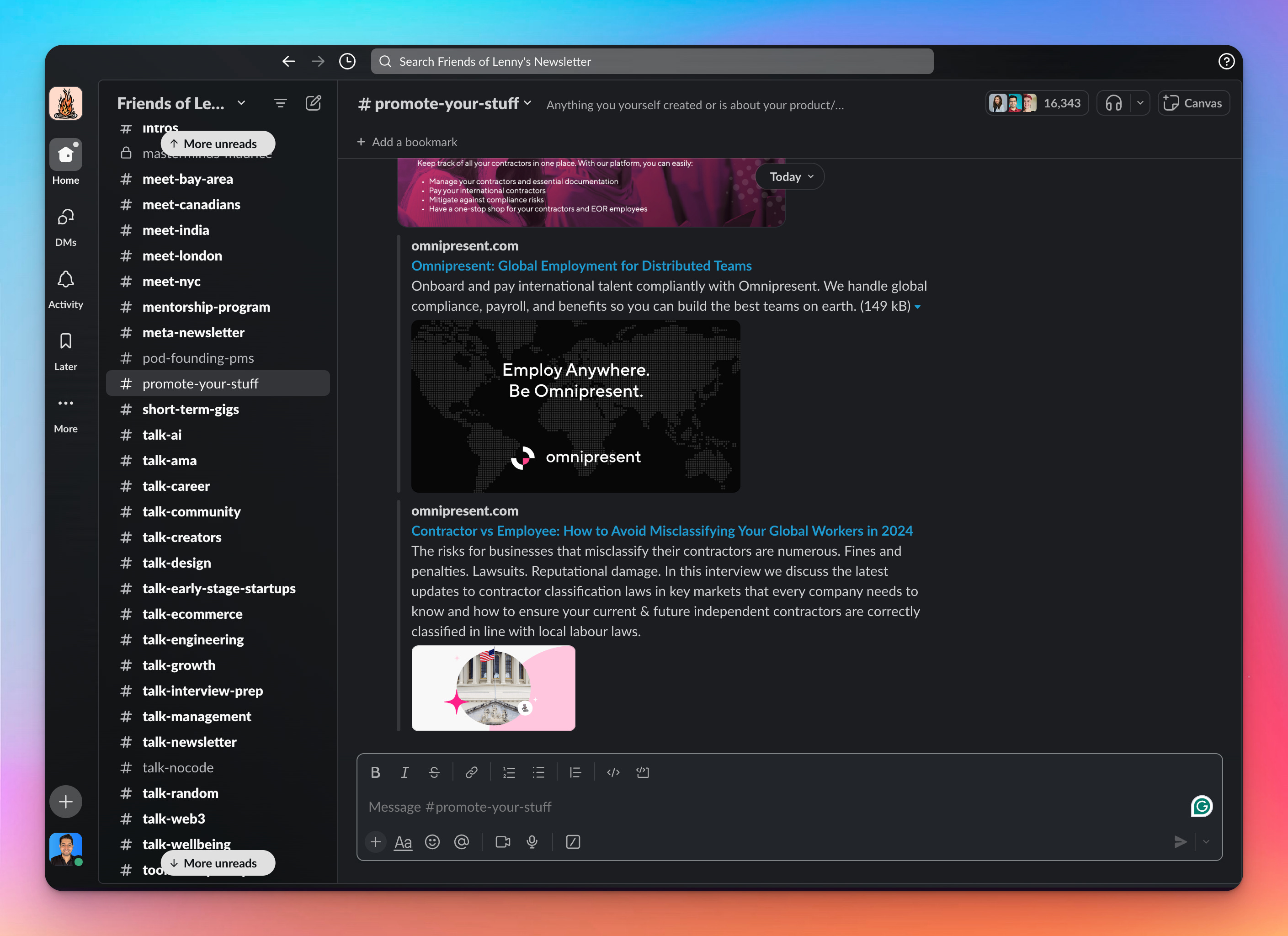Screen dimensions: 1288x936
Task: Open the talk-nocode channel
Action: (x=218, y=767)
